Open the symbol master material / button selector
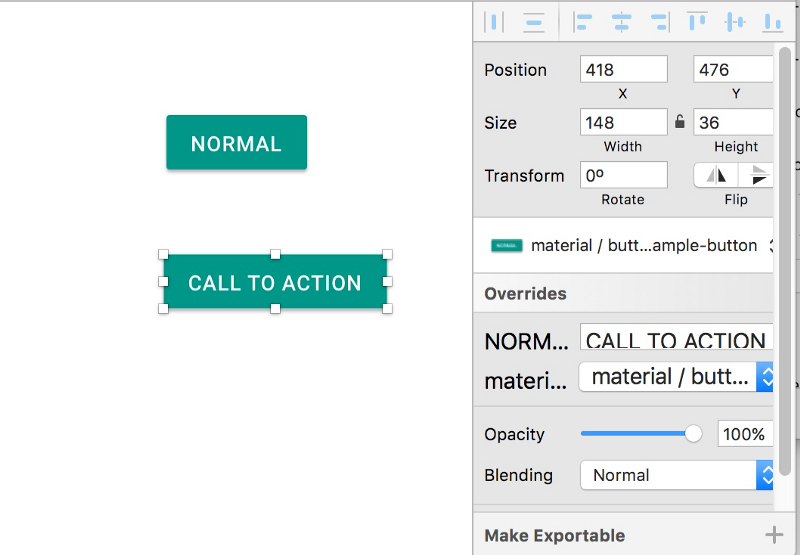The image size is (800, 555). [632, 245]
